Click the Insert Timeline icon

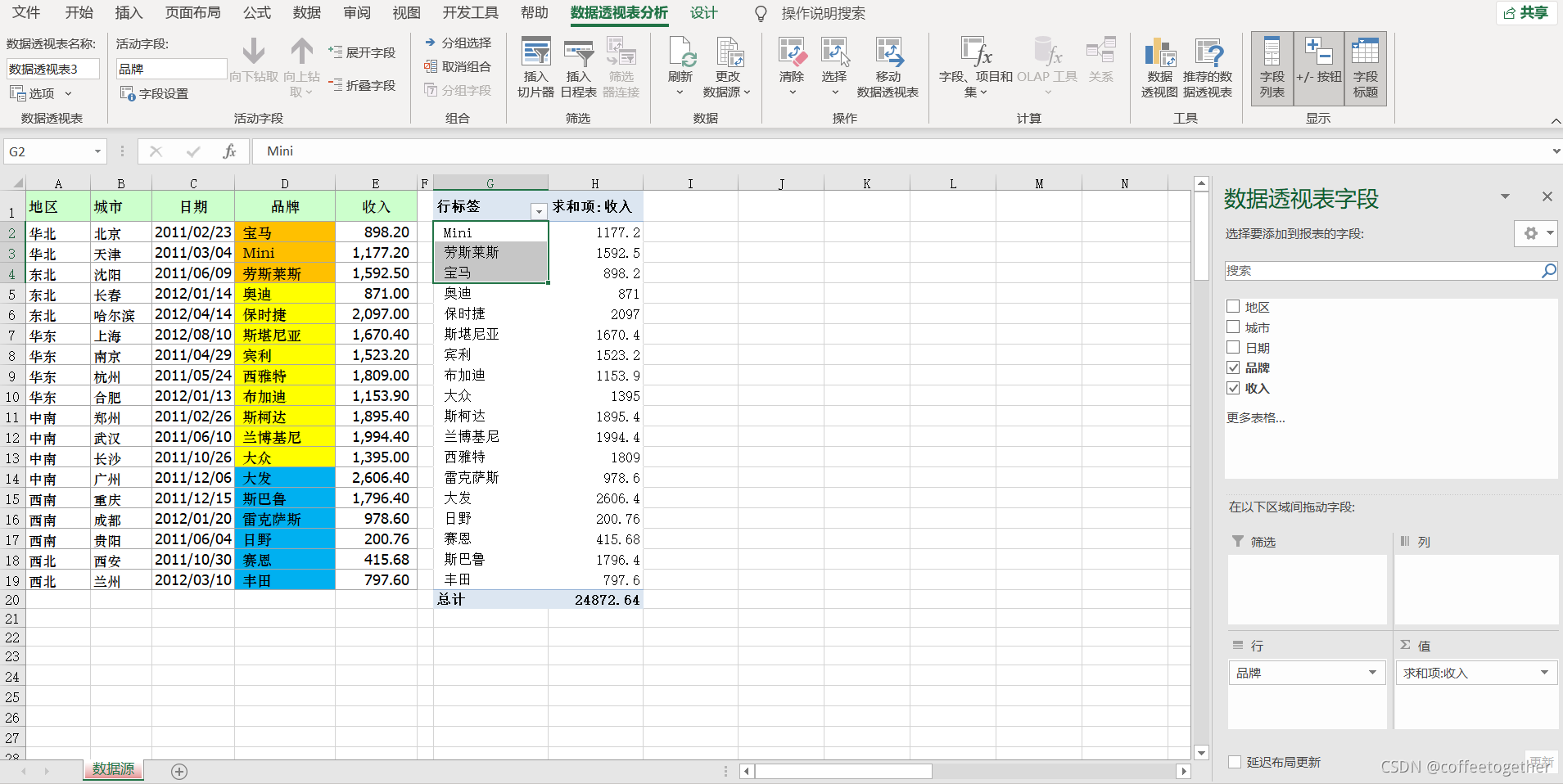point(578,52)
